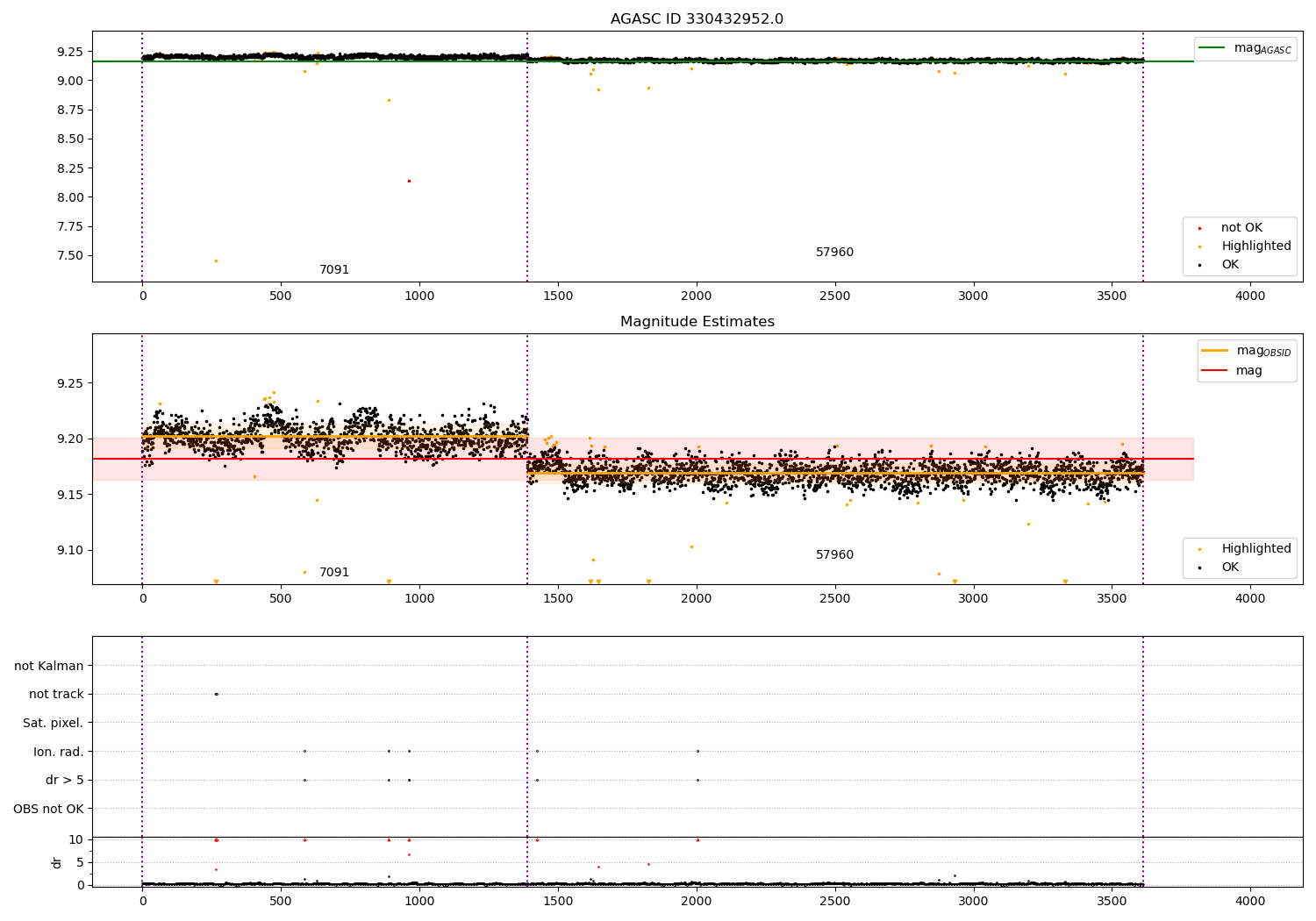Select the "9.15" y-tick in middle plot
This screenshot has height=921, width=1316.
[72, 495]
